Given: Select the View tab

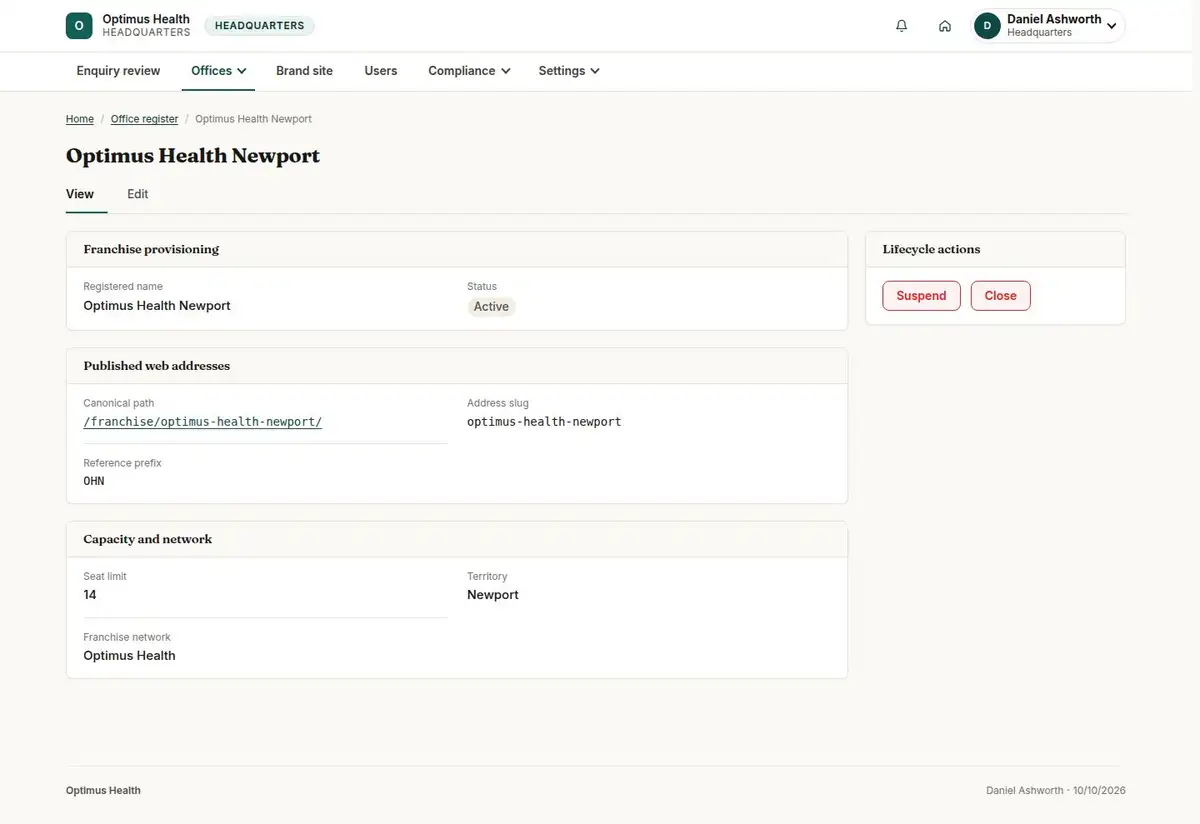Looking at the screenshot, I should [80, 194].
